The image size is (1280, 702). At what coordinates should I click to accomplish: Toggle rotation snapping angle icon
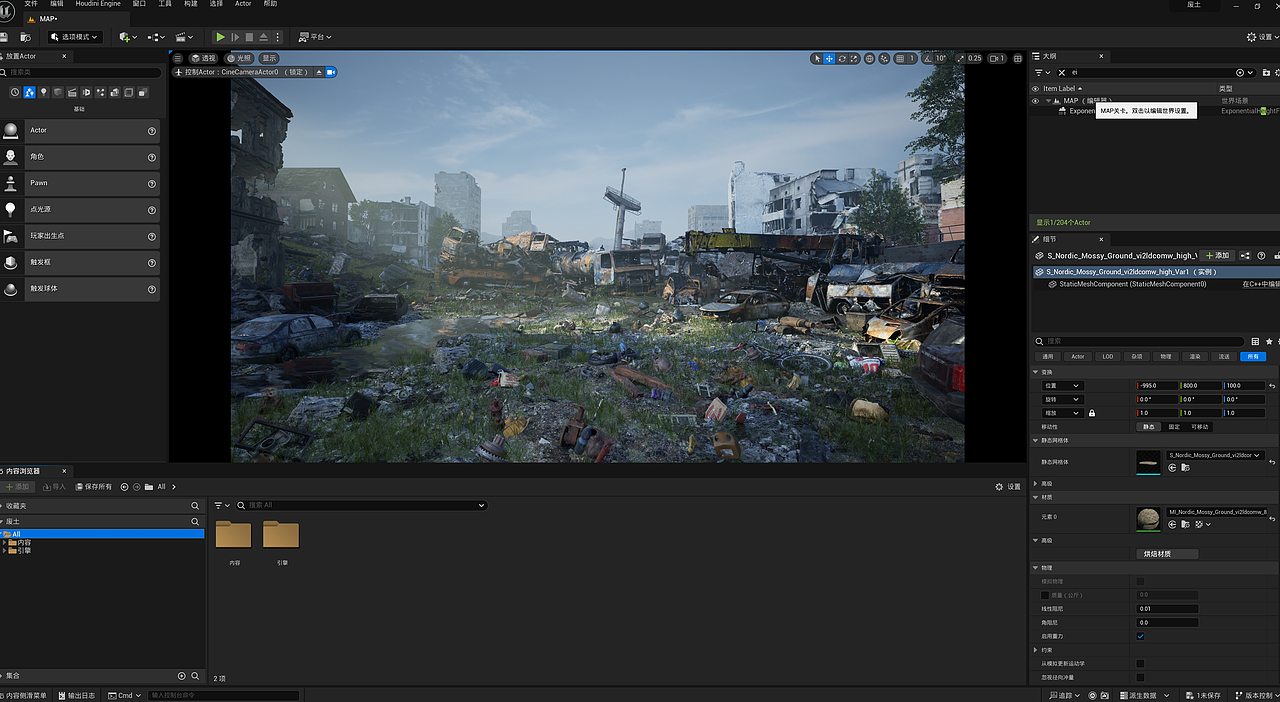click(x=928, y=58)
